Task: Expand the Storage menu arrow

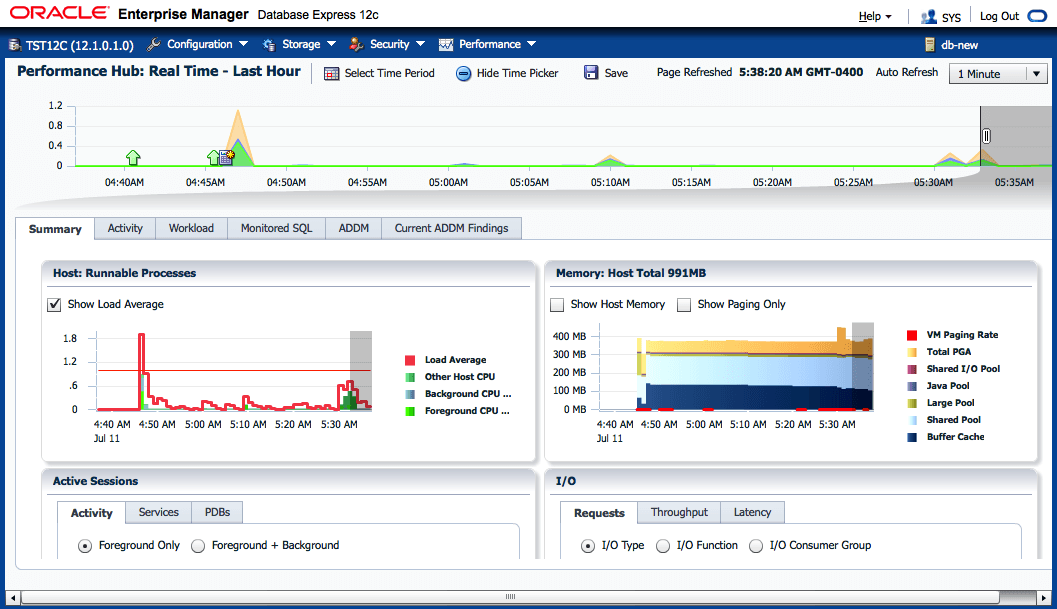Action: tap(331, 44)
